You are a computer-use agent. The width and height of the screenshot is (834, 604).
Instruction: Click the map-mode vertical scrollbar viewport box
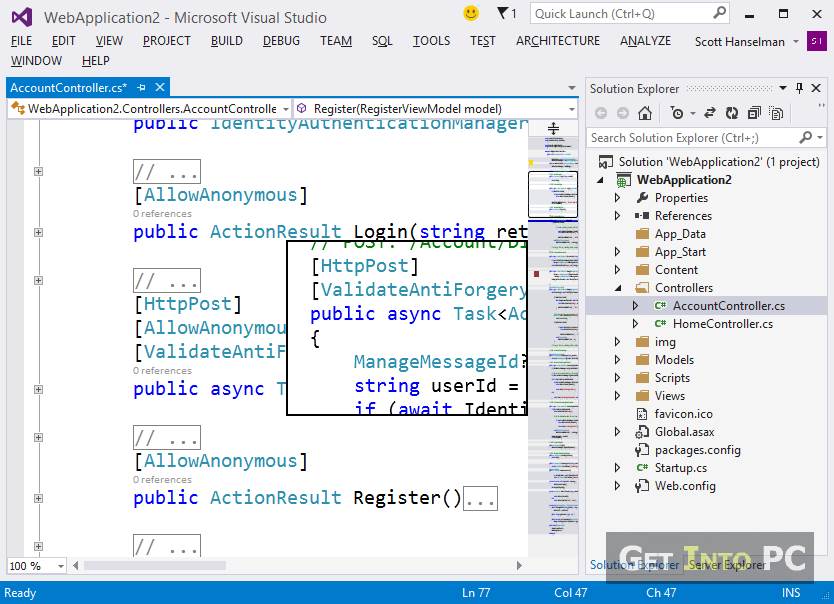[553, 194]
